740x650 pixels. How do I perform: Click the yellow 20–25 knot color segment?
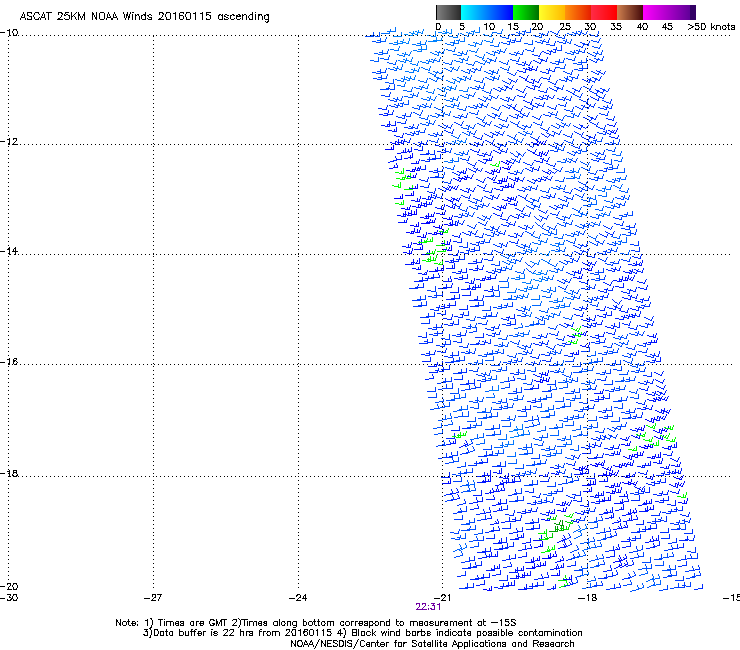[x=552, y=12]
